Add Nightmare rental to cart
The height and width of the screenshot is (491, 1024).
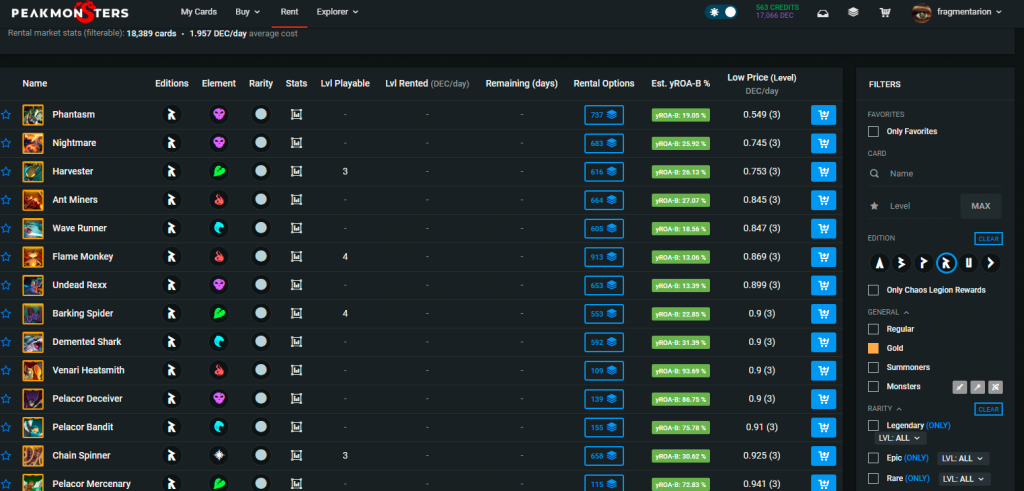(823, 143)
